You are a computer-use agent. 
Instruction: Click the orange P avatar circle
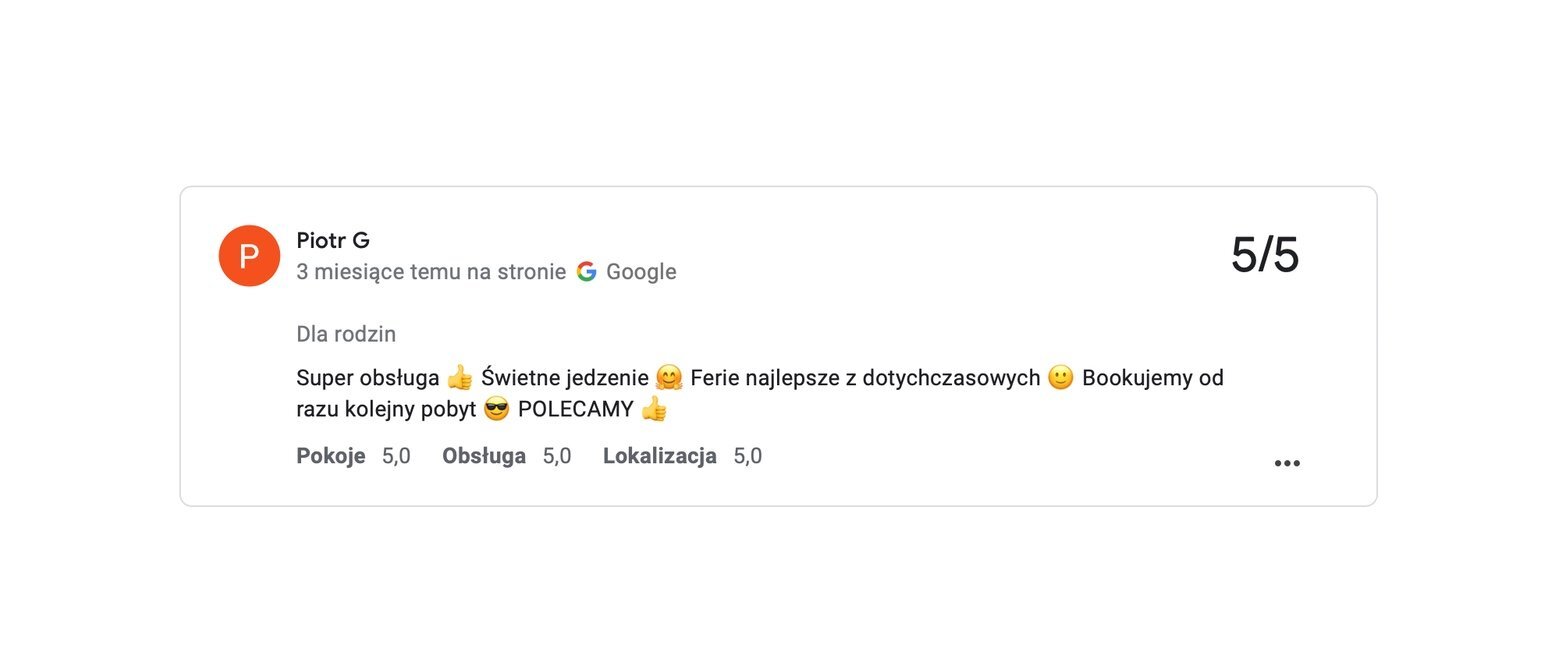click(249, 256)
